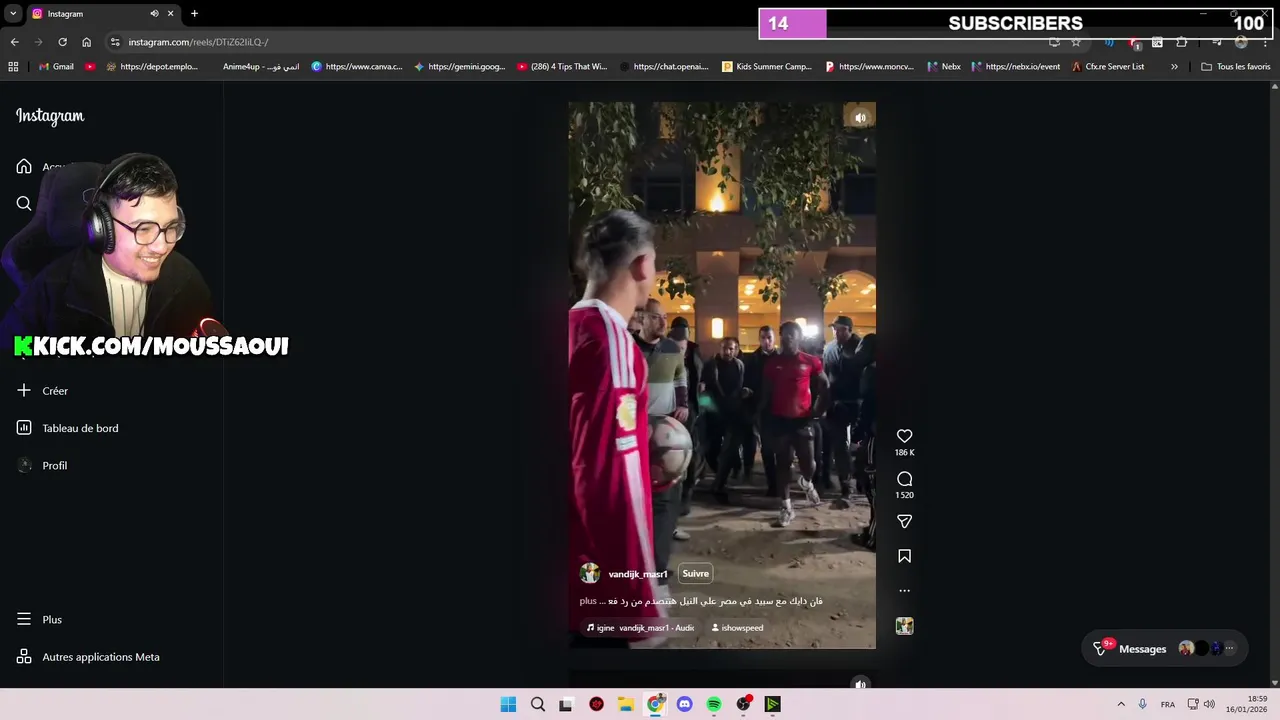1280x720 pixels.
Task: Open the vandijk_masr1 original audio link
Action: pos(645,628)
